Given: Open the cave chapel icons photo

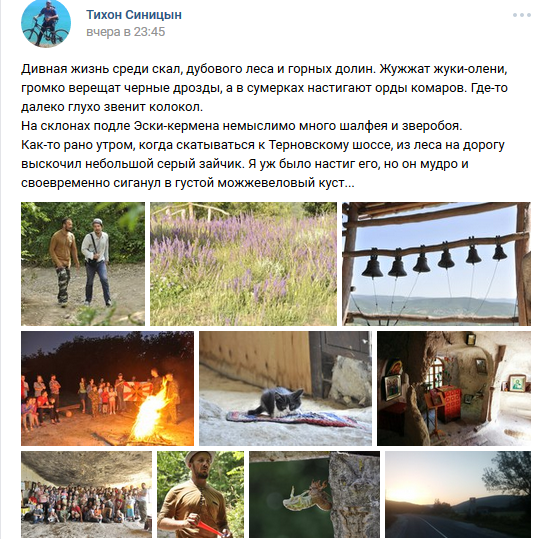Looking at the screenshot, I should [x=454, y=388].
